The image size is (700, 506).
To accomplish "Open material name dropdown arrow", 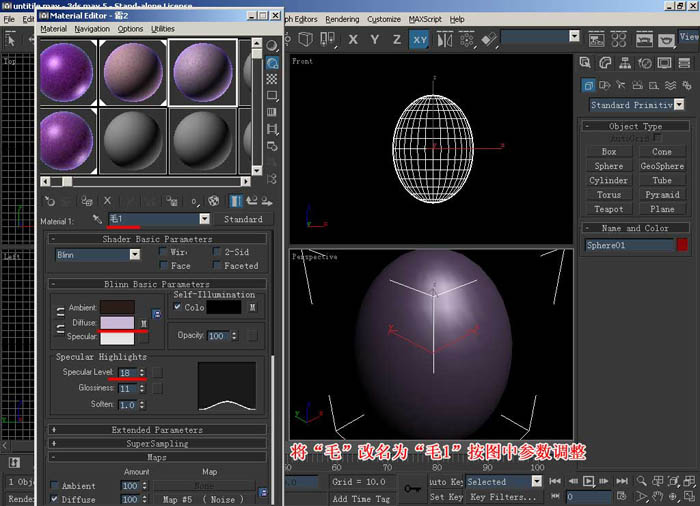I will pyautogui.click(x=204, y=219).
